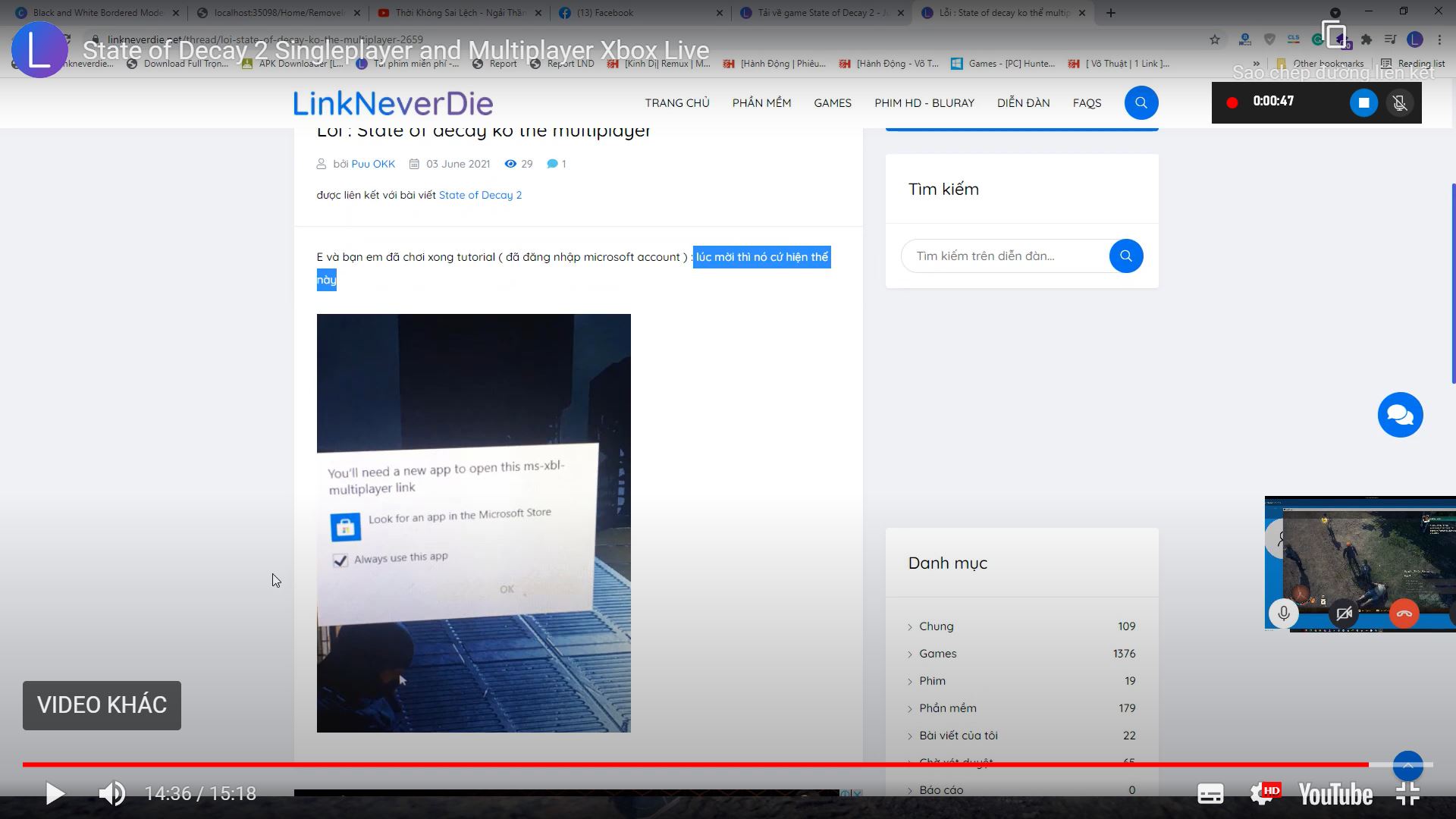The height and width of the screenshot is (819, 1456).
Task: Toggle subtitles captions button
Action: pos(1210,794)
